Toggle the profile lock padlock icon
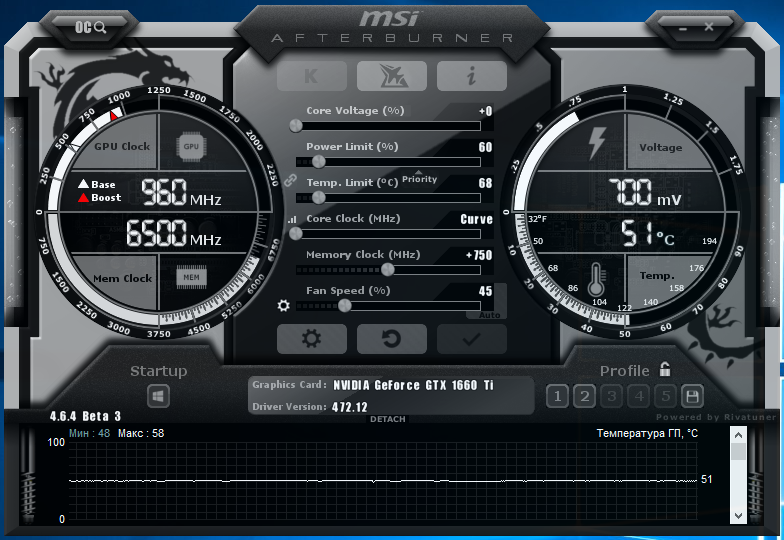784x540 pixels. click(664, 370)
